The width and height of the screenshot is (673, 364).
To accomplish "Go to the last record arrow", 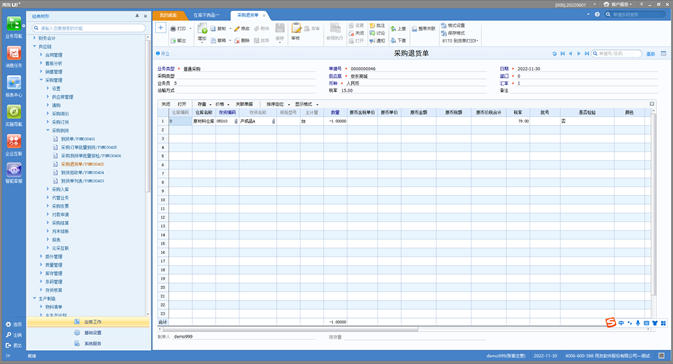I will [x=587, y=54].
